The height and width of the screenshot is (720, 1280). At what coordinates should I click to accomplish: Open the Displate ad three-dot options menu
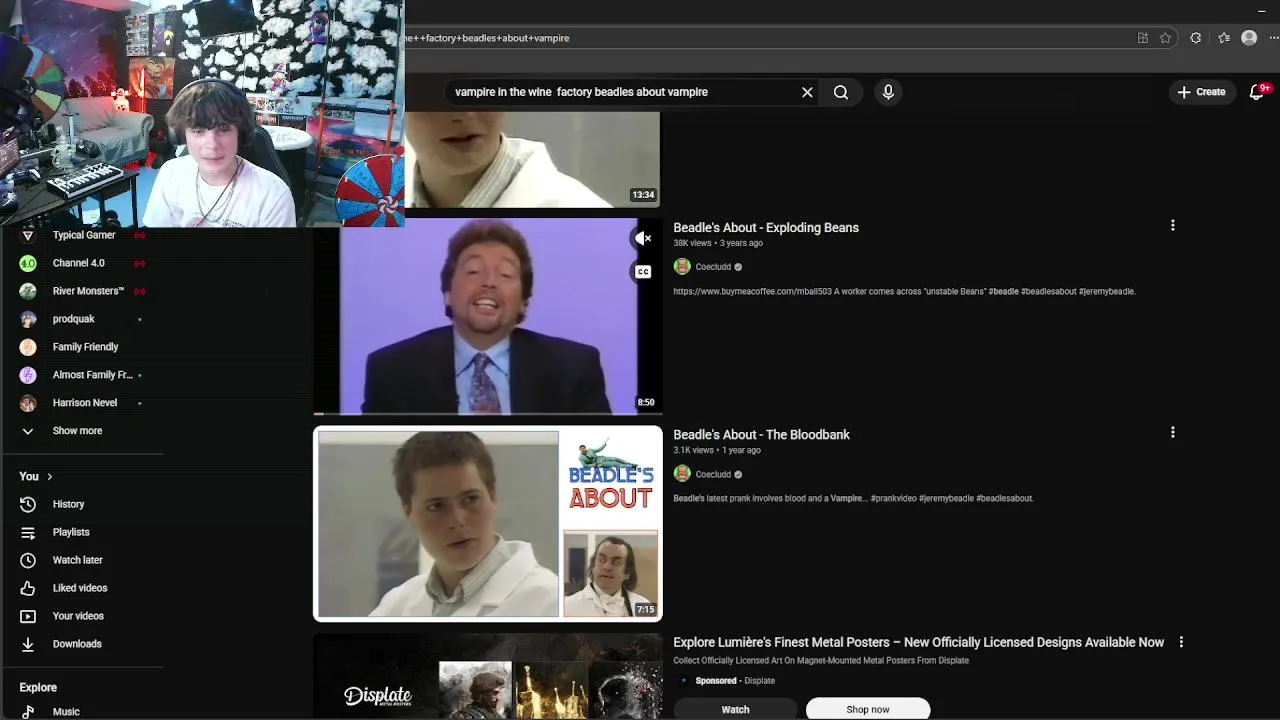tap(1181, 642)
